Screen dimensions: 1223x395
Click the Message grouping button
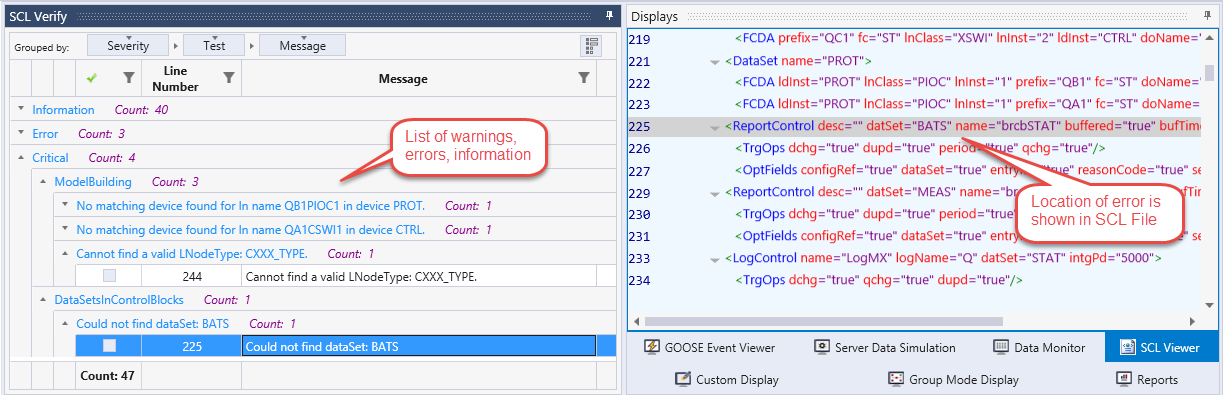(x=302, y=46)
